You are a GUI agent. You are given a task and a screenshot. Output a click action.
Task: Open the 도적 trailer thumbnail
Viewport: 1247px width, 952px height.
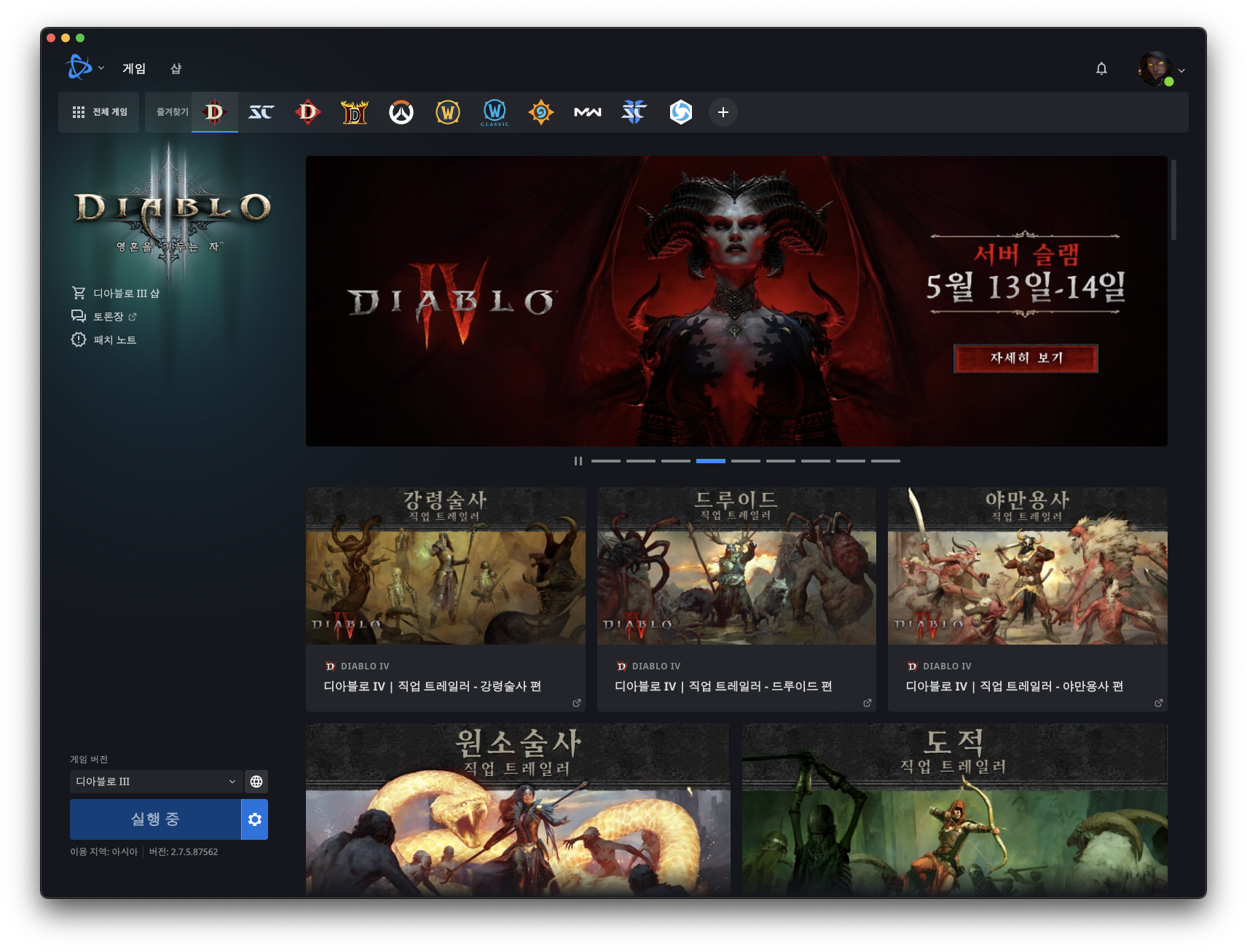pos(955,810)
